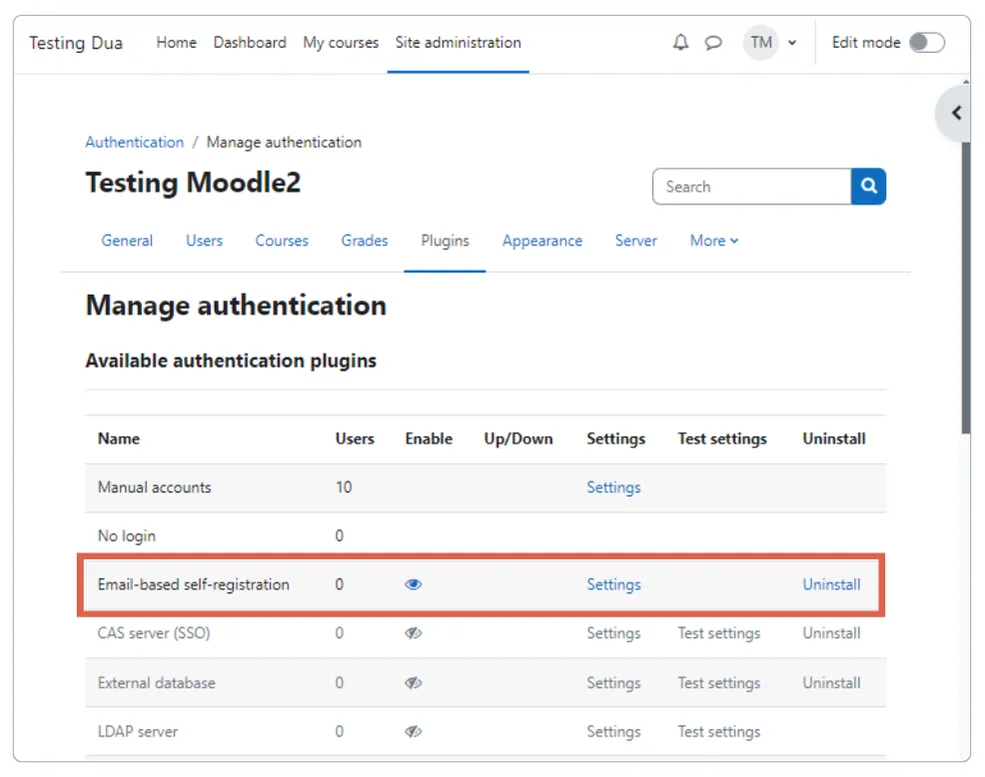Open the Site administration menu
Screen dimensions: 985x777
pyautogui.click(x=458, y=43)
